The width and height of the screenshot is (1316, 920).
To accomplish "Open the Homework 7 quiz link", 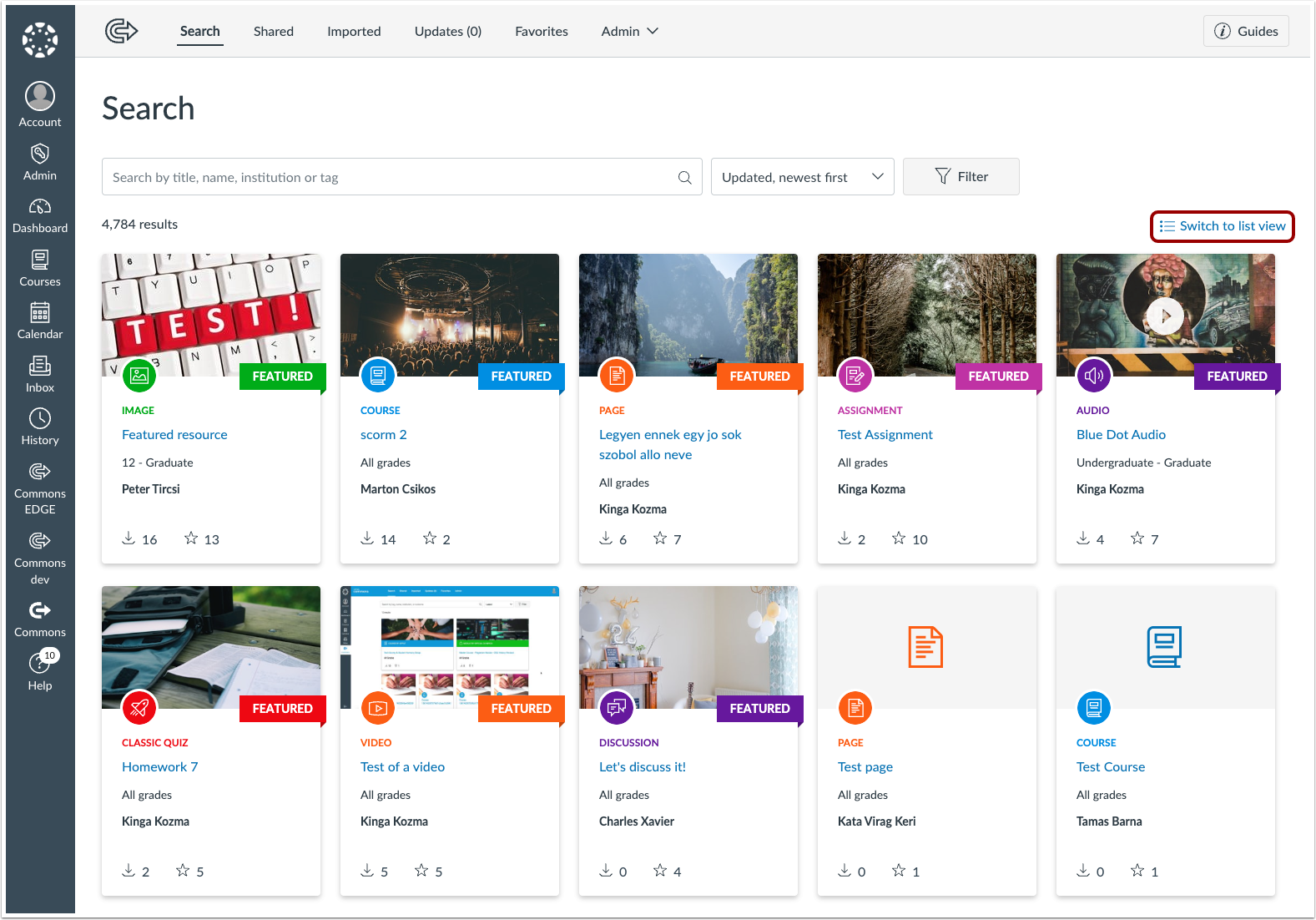I will pos(160,766).
